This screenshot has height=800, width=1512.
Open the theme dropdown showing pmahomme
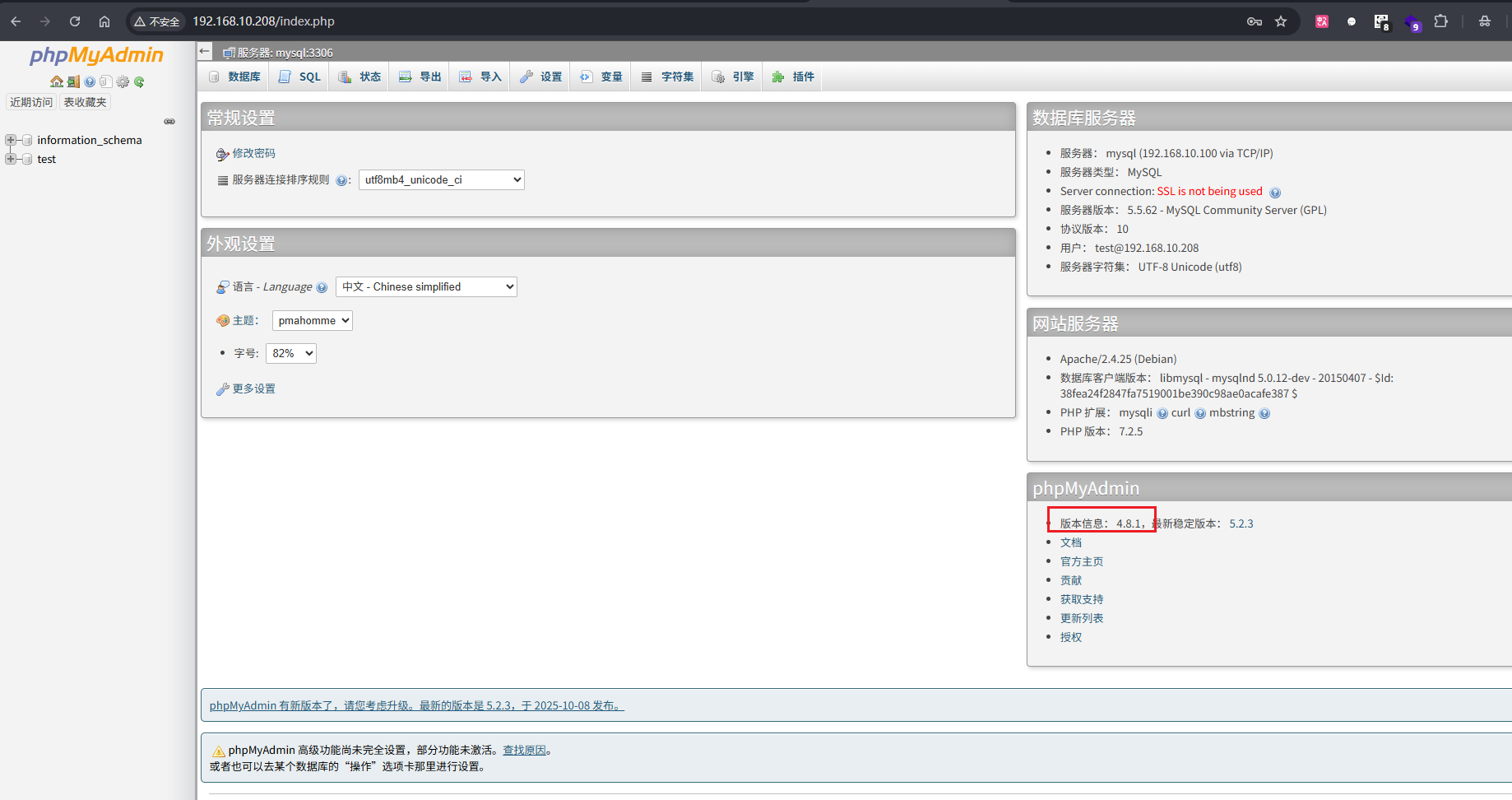point(312,320)
